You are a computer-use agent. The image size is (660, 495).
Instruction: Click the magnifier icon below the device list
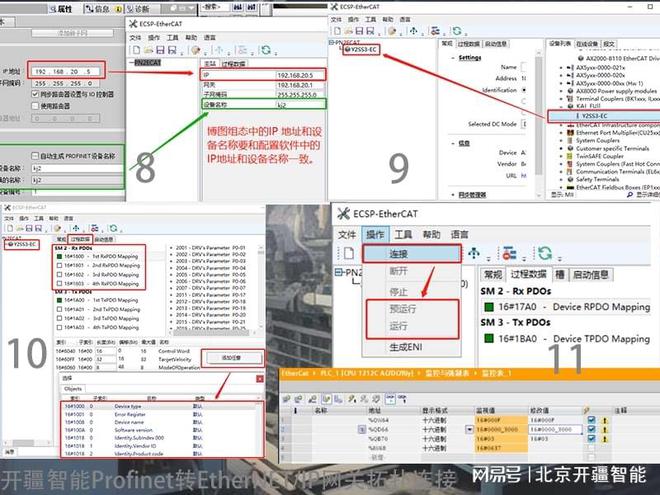pos(630,195)
